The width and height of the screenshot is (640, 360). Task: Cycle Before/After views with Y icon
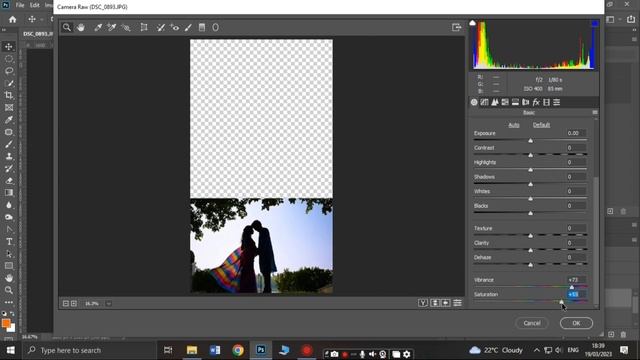click(x=423, y=303)
